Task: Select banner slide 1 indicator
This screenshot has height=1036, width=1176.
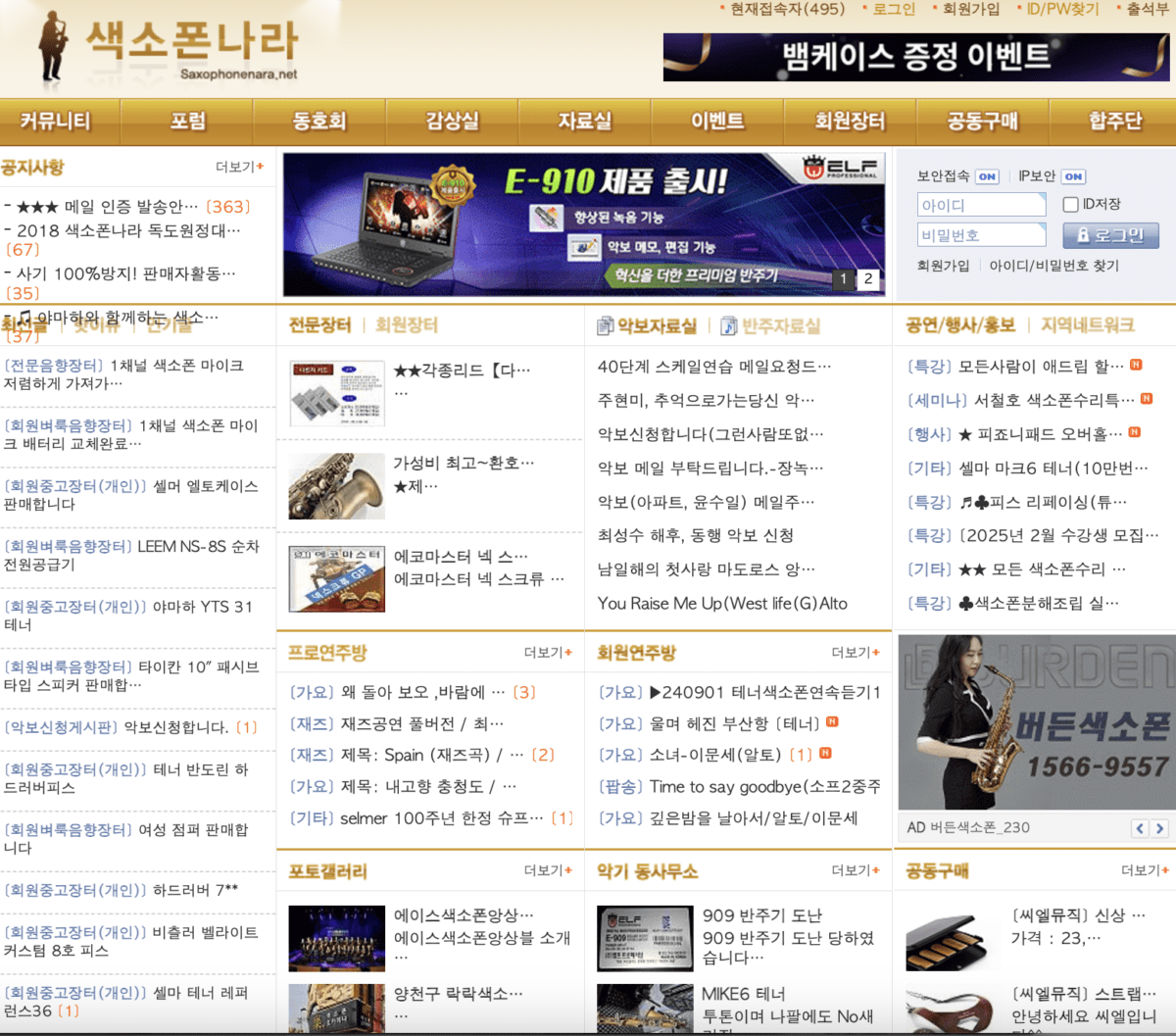Action: coord(843,279)
